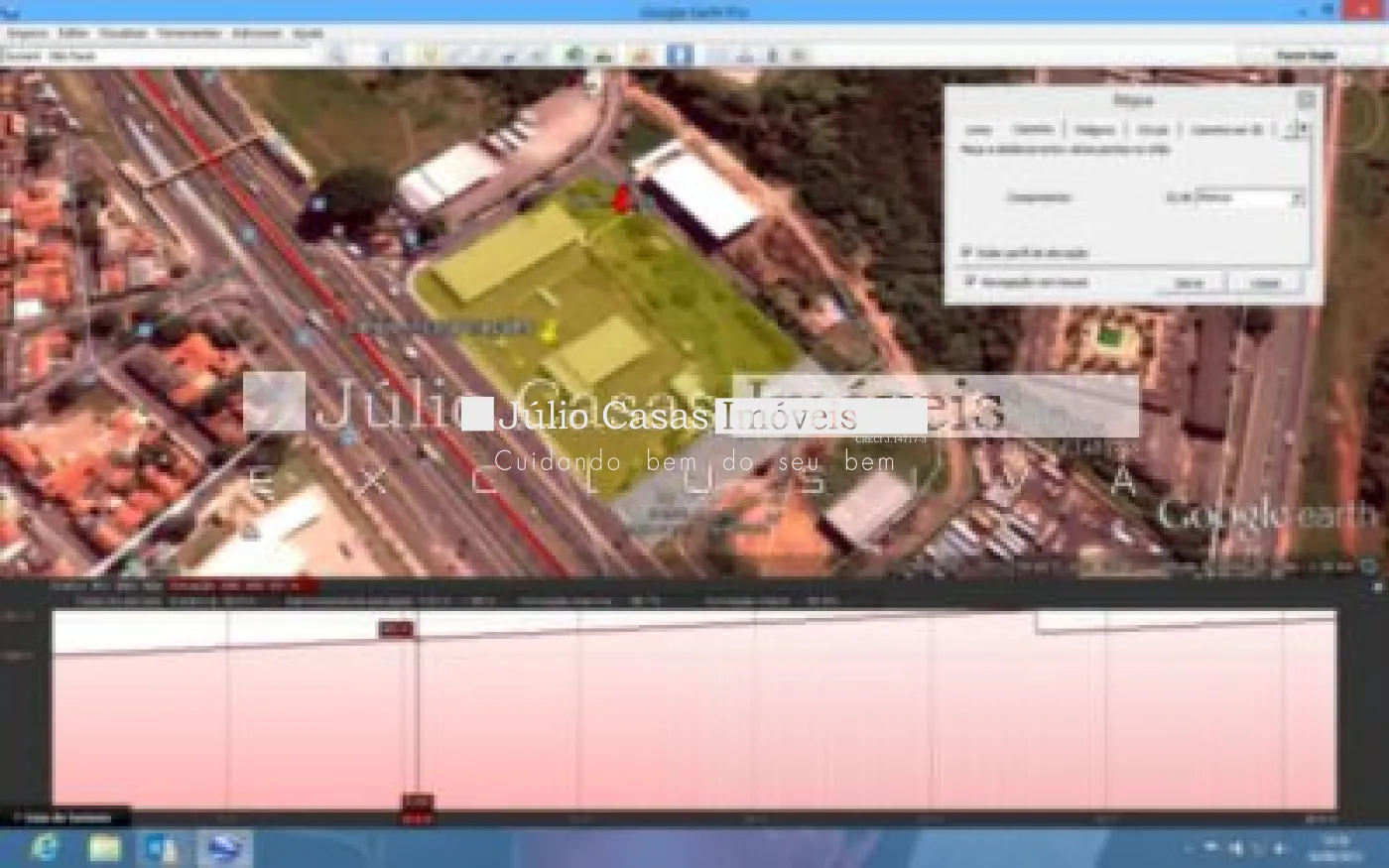1389x868 pixels.
Task: Click the yellow pin on the map
Action: click(548, 332)
